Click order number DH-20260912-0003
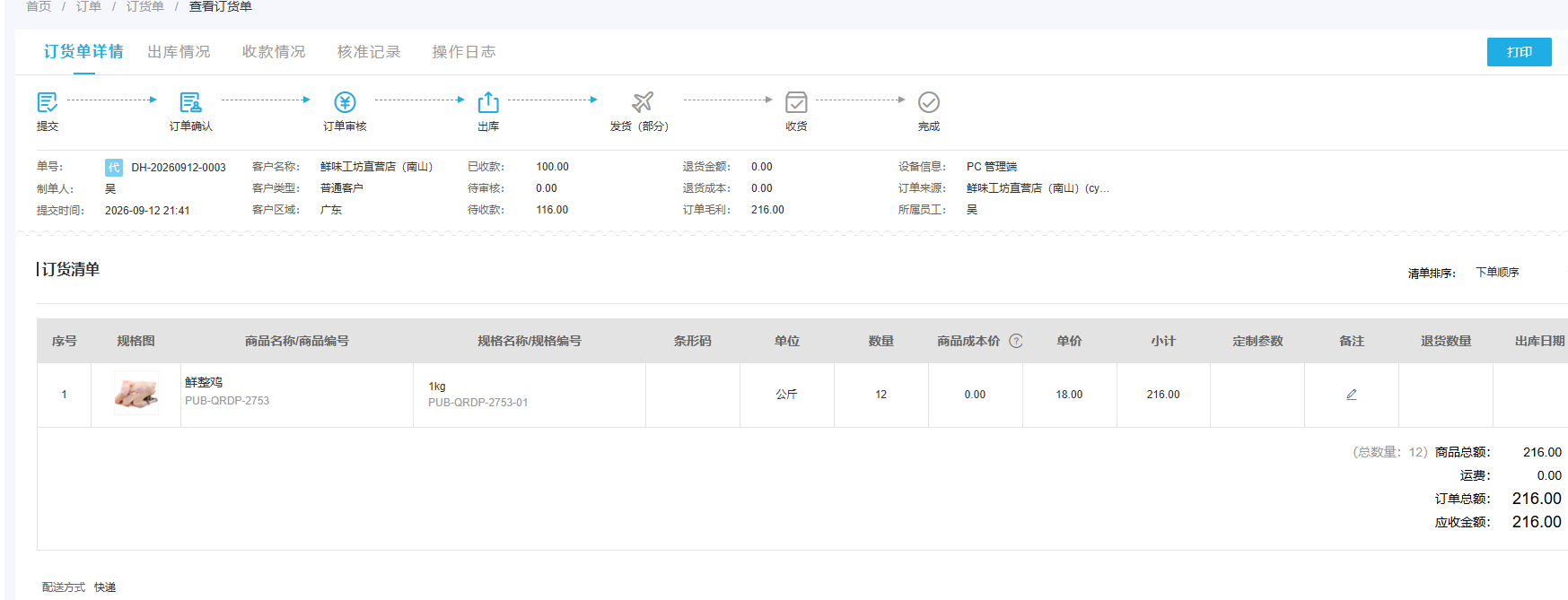 179,168
